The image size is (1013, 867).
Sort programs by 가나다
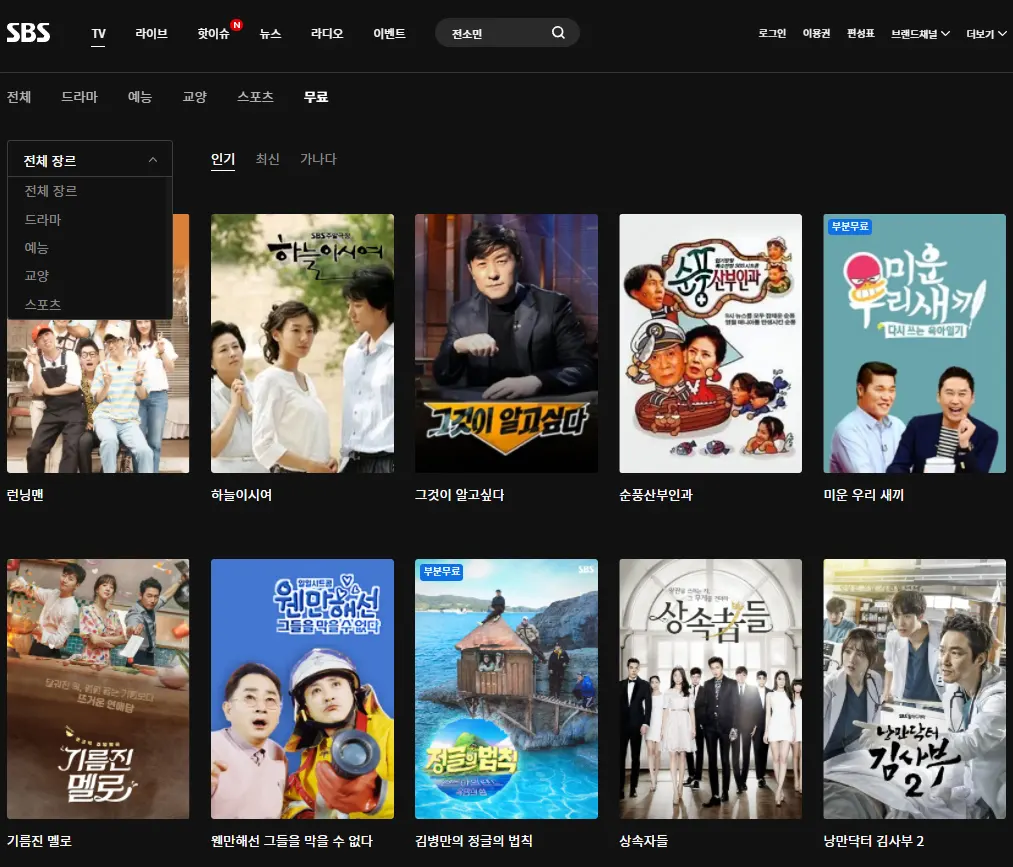317,159
